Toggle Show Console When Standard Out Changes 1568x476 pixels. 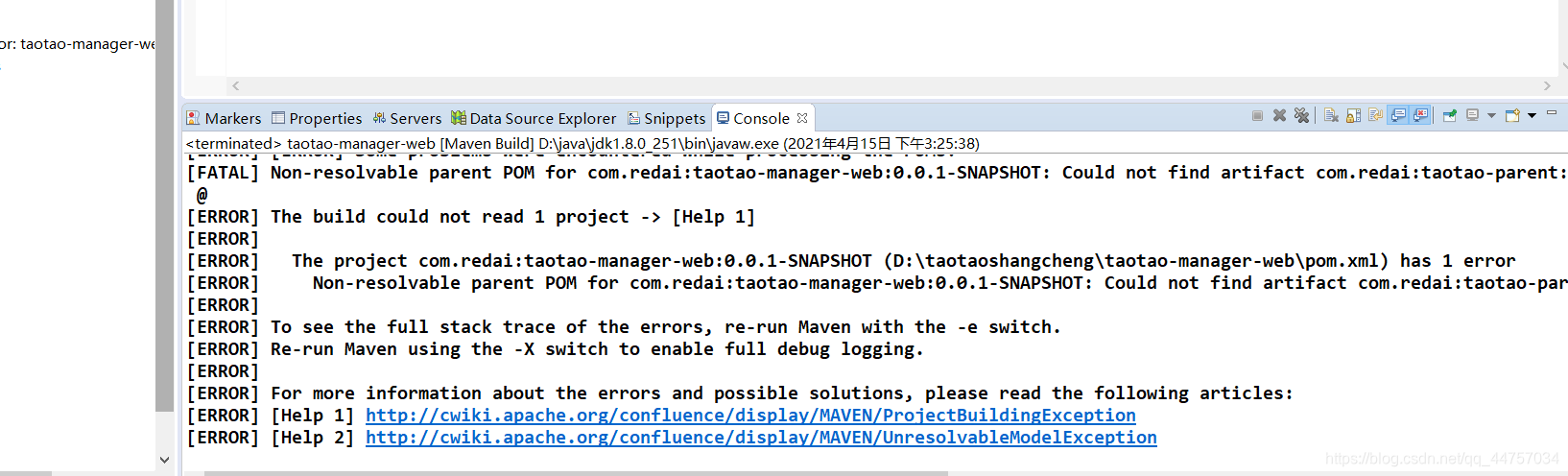coord(1398,116)
